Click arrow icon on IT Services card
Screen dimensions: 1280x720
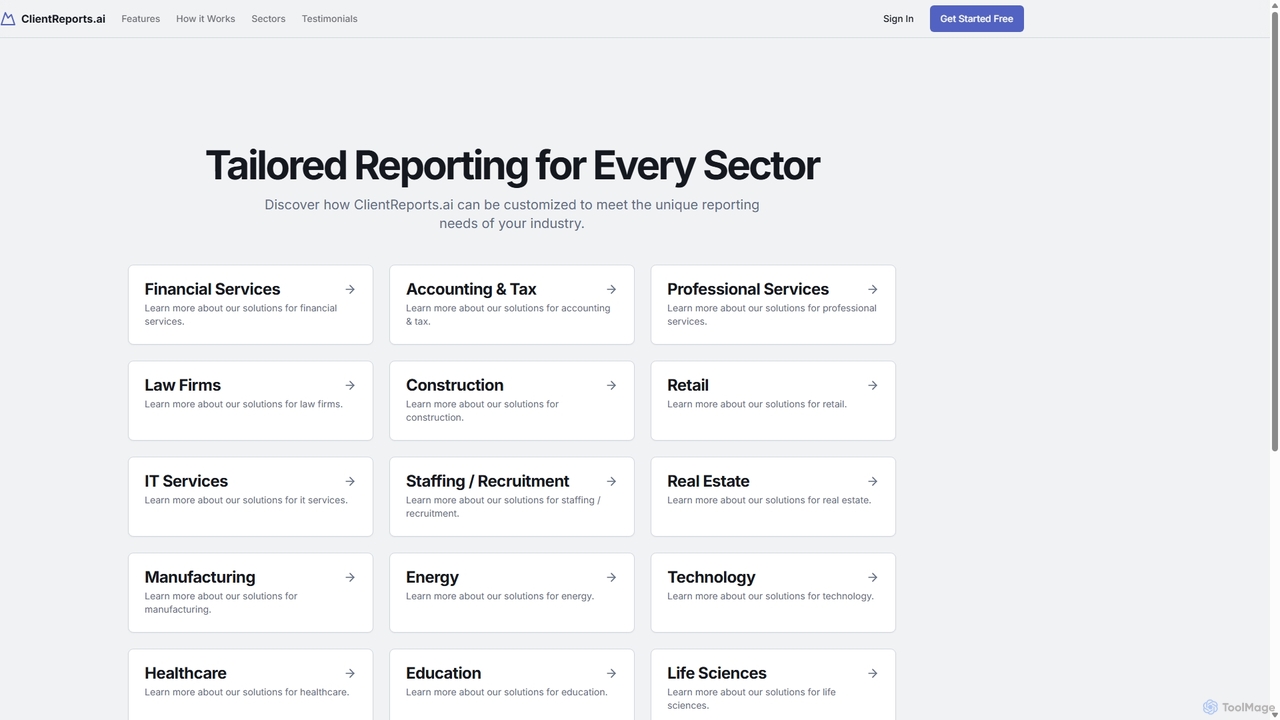tap(350, 481)
